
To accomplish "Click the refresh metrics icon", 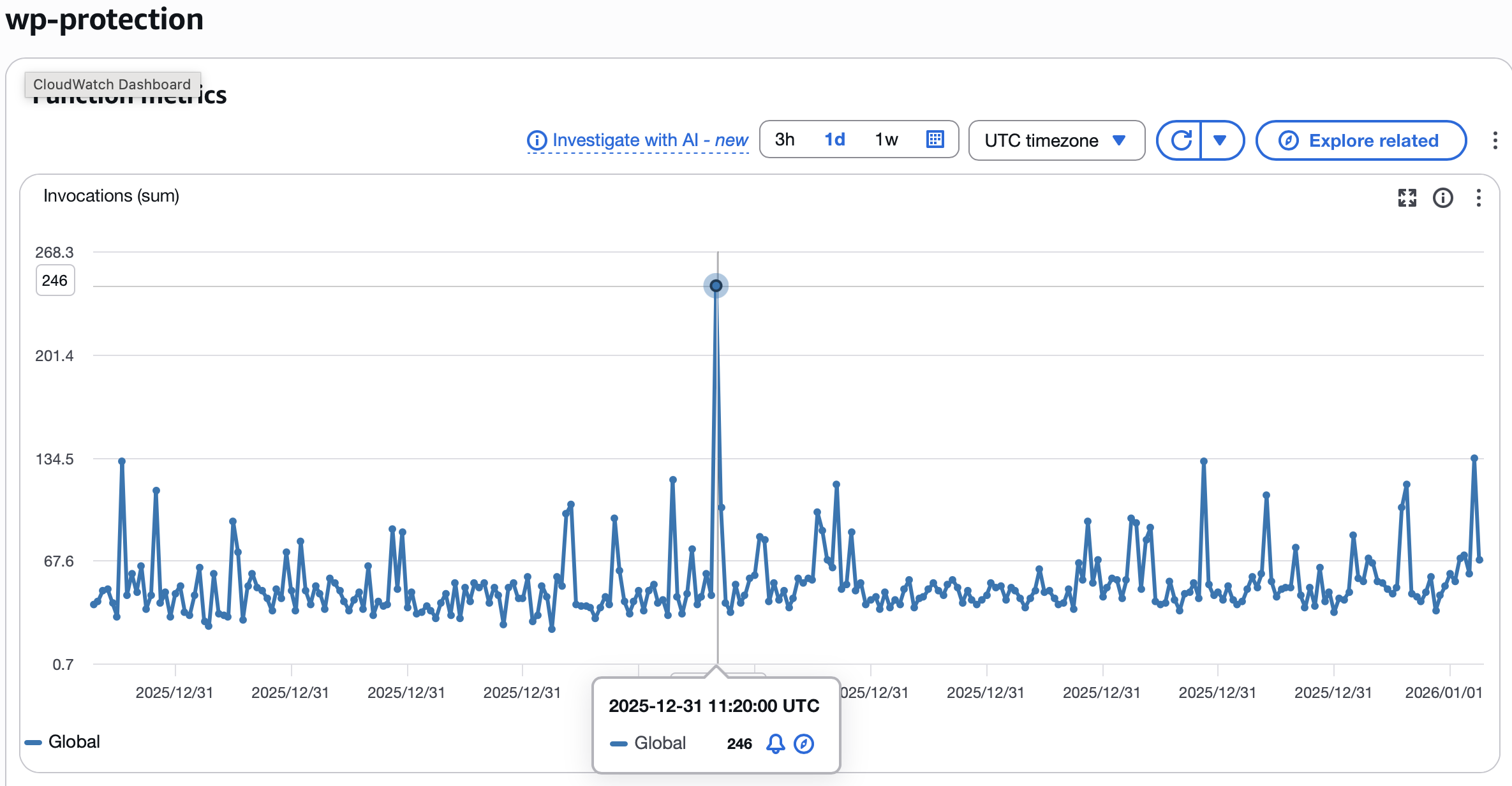I will [x=1180, y=140].
